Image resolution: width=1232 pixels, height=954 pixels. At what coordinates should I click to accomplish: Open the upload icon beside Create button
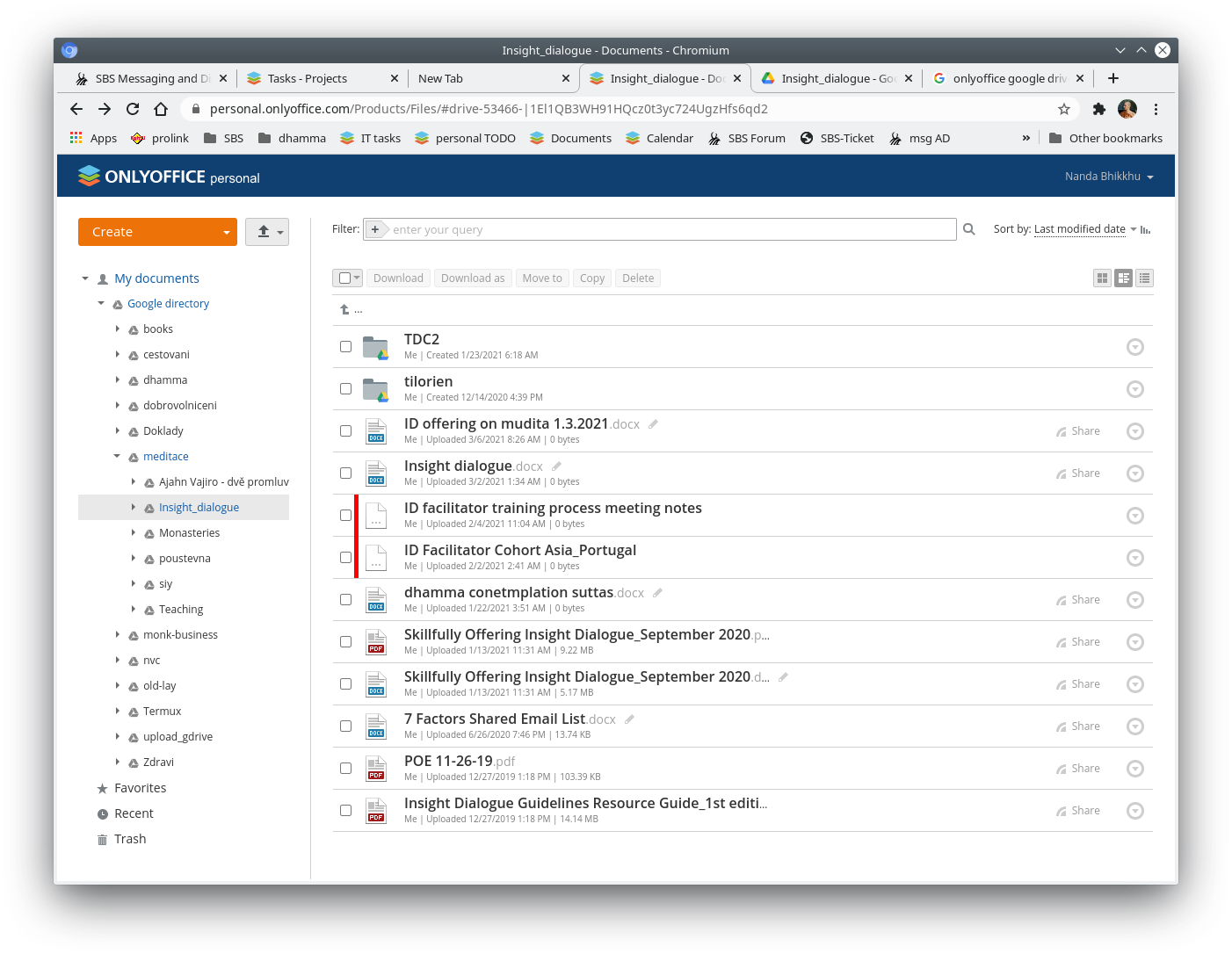[263, 231]
